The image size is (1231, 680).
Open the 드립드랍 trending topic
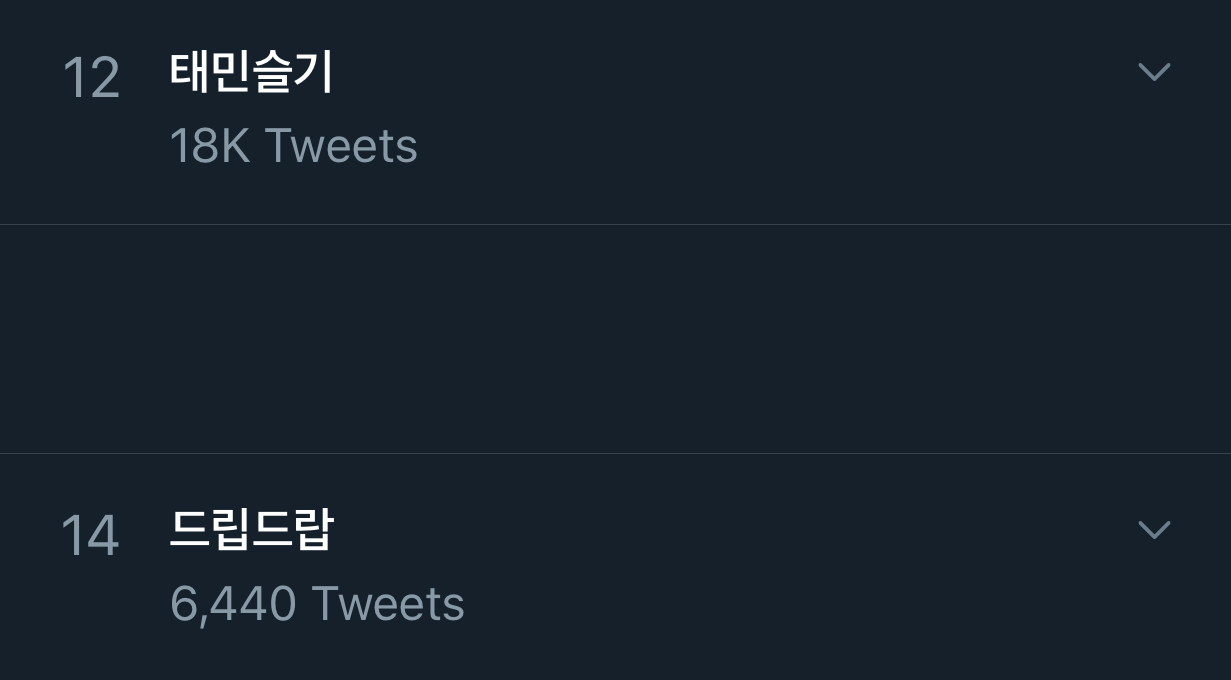pyautogui.click(x=251, y=530)
